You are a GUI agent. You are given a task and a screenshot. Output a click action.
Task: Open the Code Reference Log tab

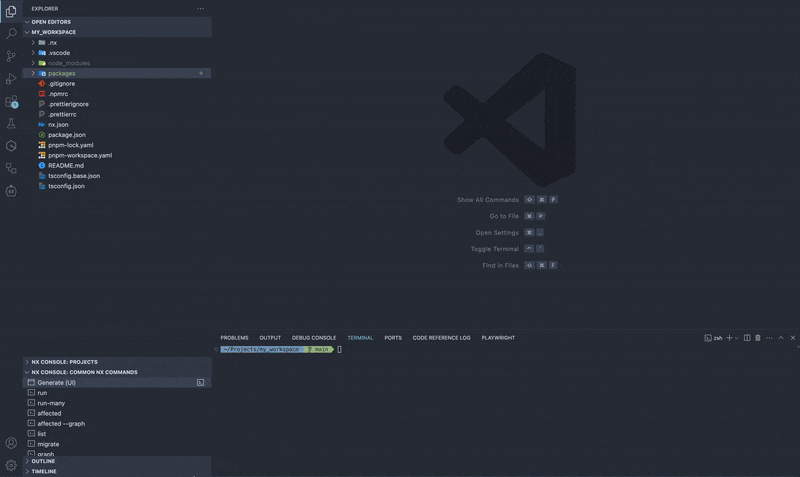pos(441,338)
